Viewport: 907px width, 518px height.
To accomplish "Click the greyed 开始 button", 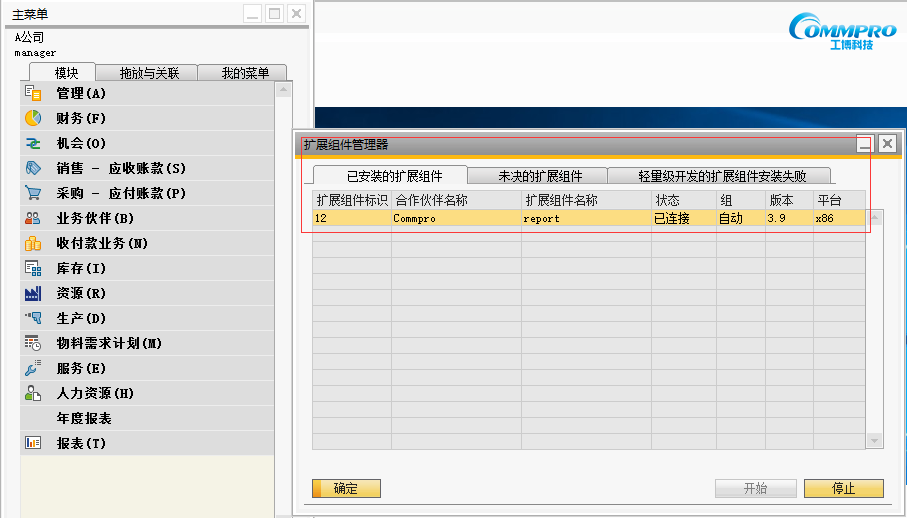I will (x=755, y=489).
